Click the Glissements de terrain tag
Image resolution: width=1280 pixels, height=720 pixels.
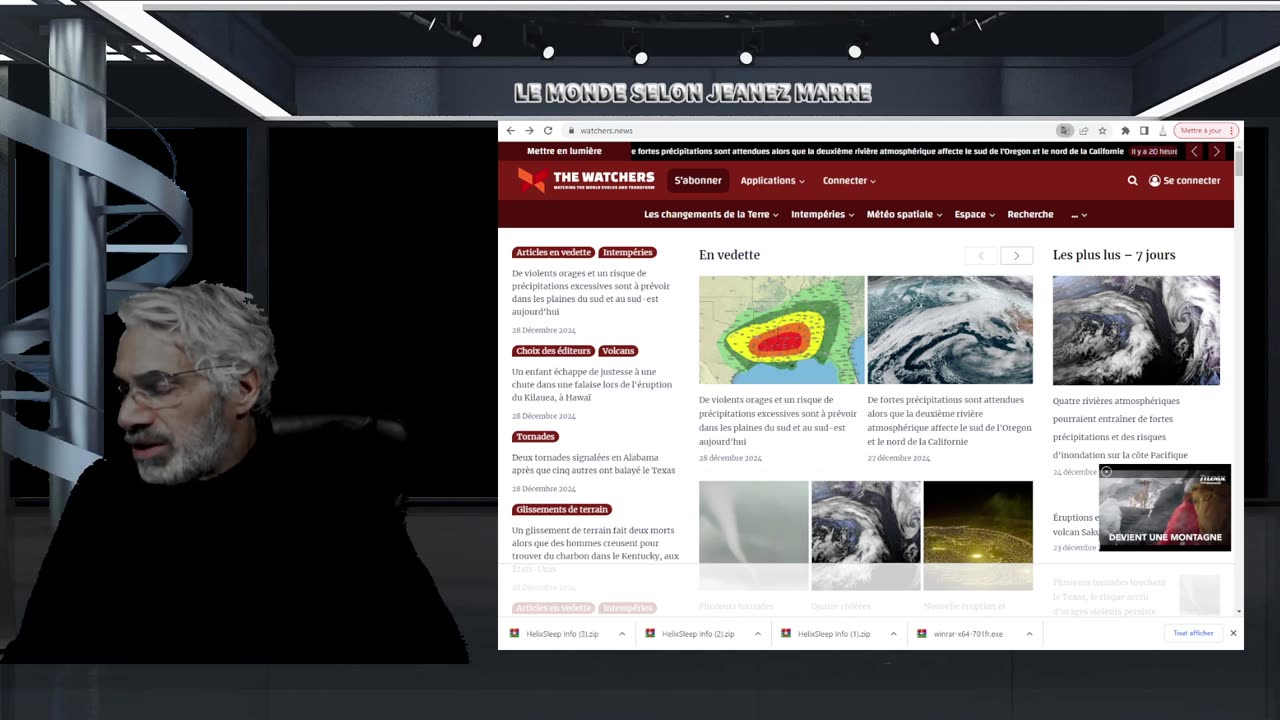[561, 510]
